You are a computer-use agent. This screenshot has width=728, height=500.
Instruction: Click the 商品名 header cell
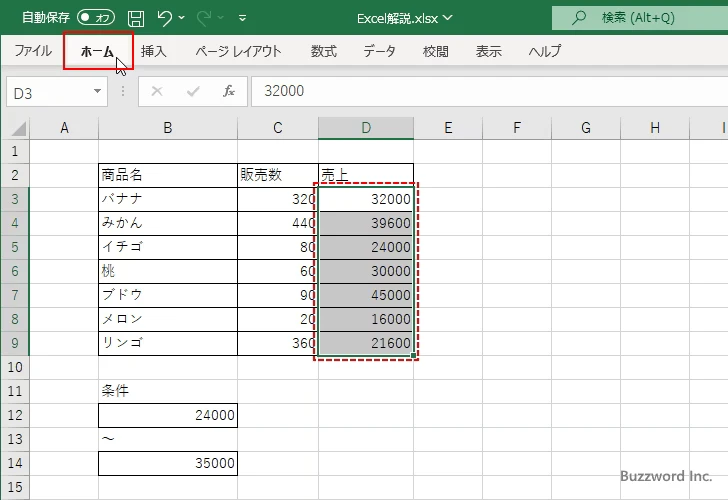168,175
